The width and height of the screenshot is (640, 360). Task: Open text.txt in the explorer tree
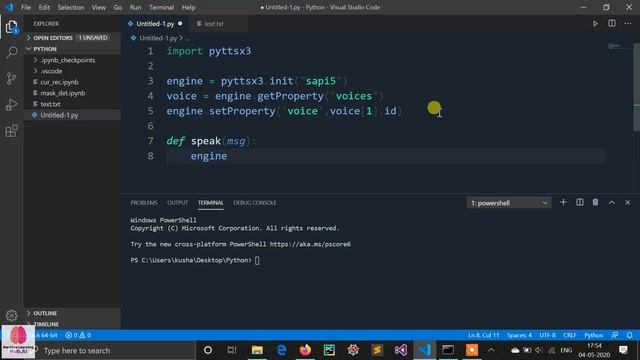(72, 104)
